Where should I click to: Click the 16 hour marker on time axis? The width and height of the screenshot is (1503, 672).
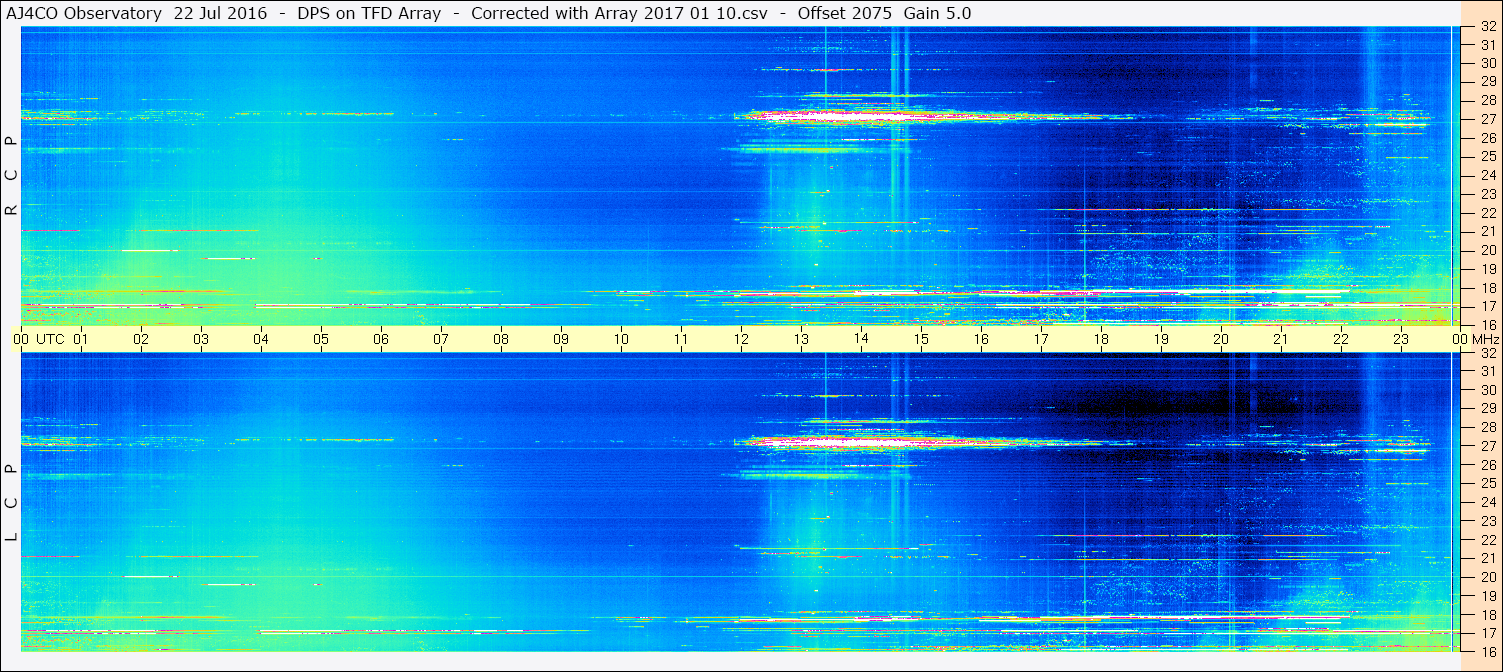pos(981,339)
